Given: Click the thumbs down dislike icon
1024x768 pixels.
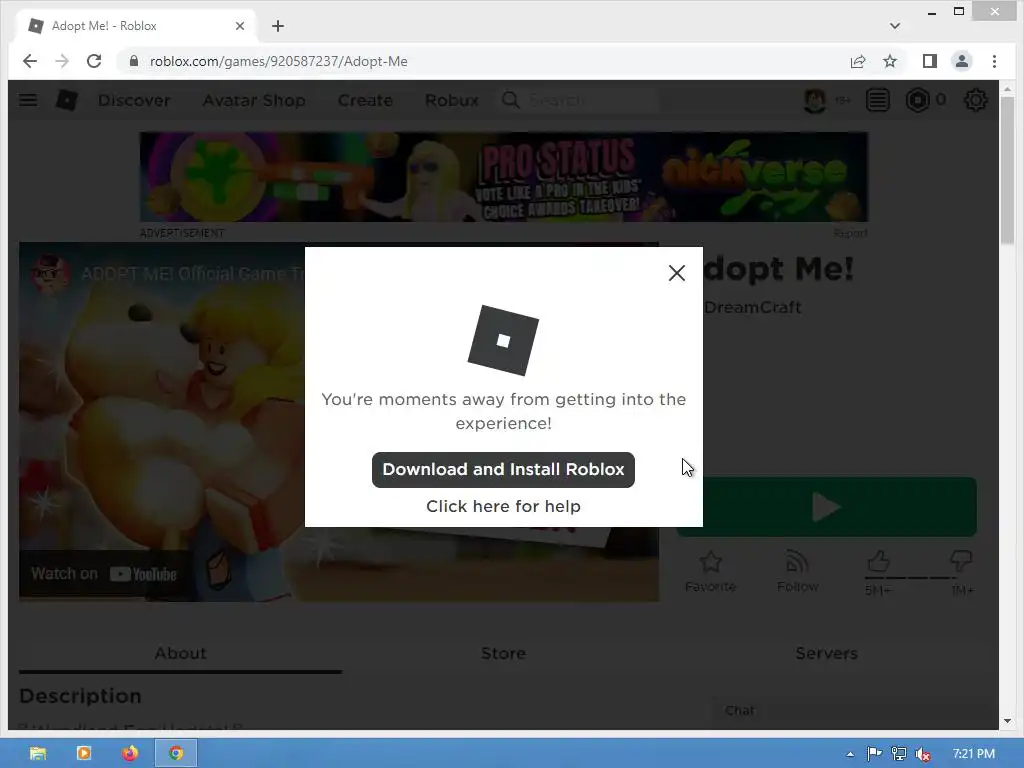Looking at the screenshot, I should click(x=961, y=562).
